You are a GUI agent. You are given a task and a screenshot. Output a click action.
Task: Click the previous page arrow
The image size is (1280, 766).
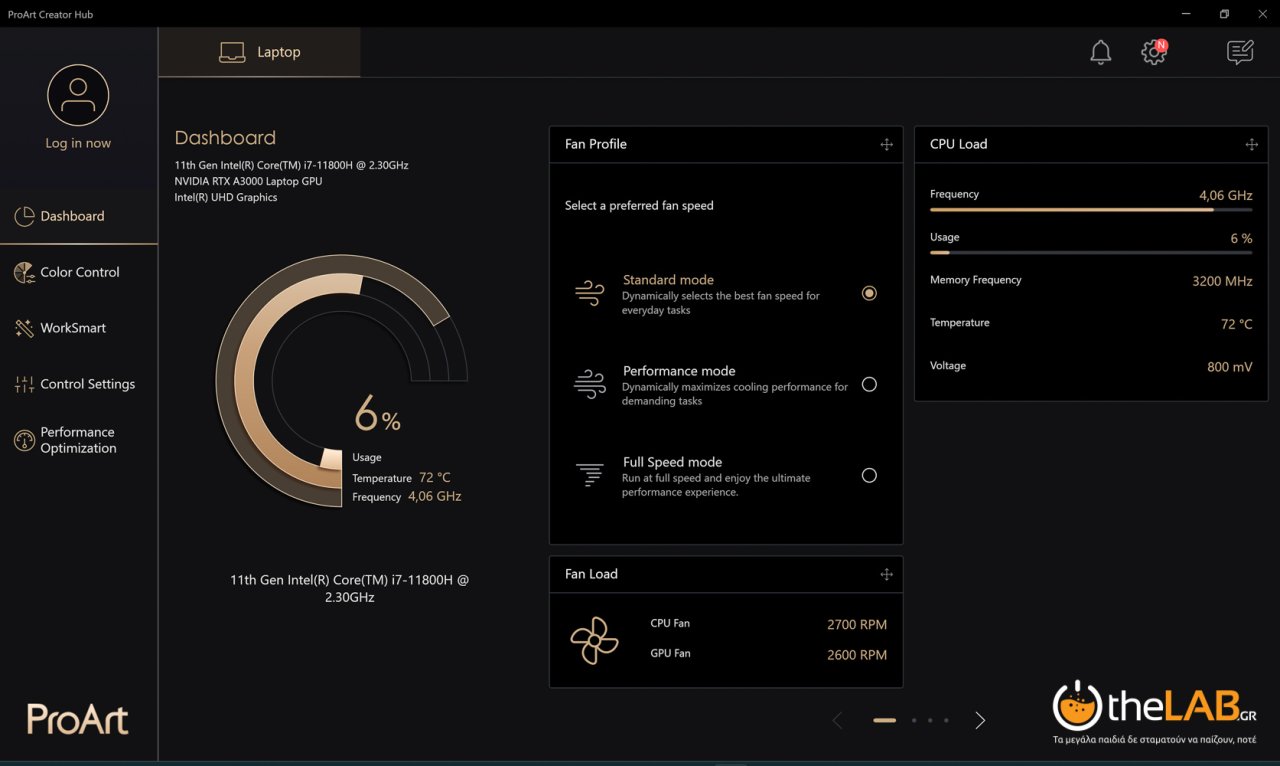coord(837,720)
